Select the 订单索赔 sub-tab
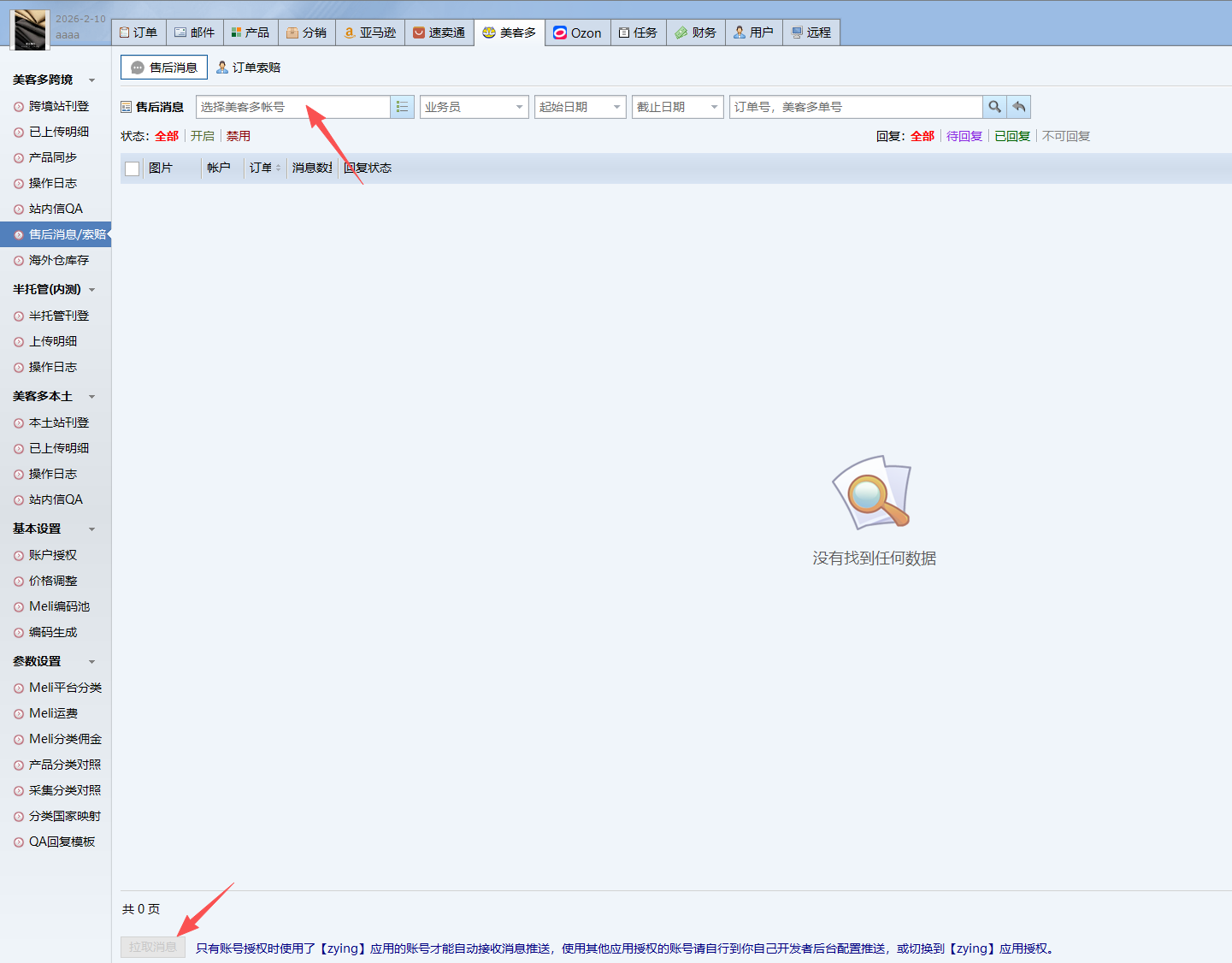This screenshot has width=1232, height=963. tap(249, 68)
